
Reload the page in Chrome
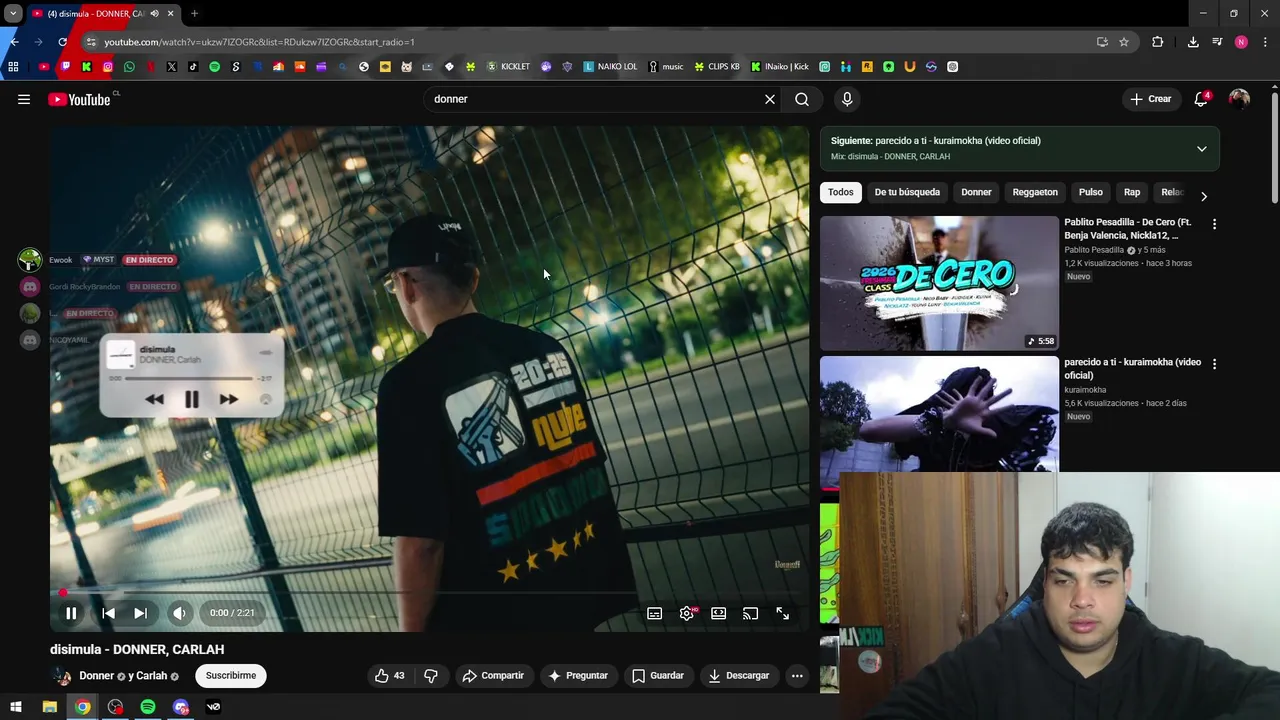[x=62, y=42]
